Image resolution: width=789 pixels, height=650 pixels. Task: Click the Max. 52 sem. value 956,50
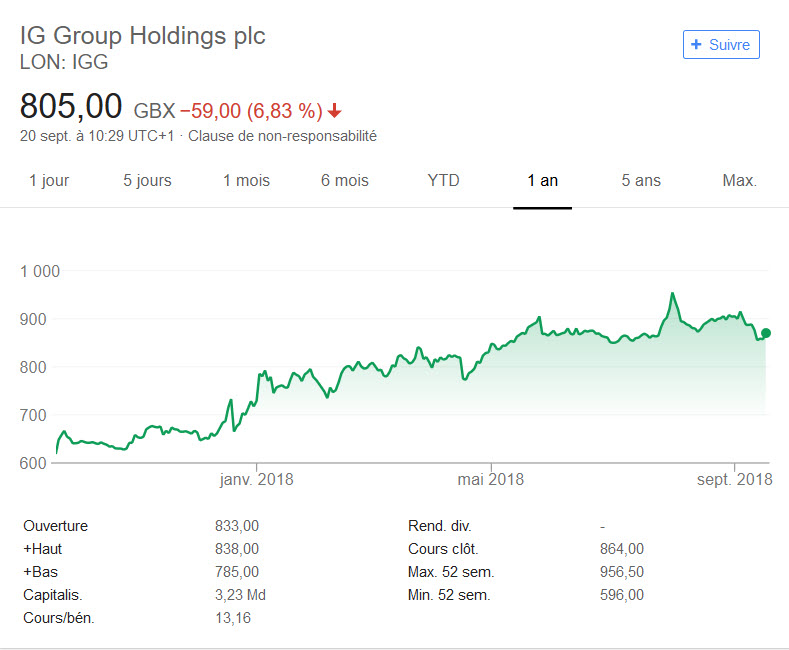coord(621,572)
